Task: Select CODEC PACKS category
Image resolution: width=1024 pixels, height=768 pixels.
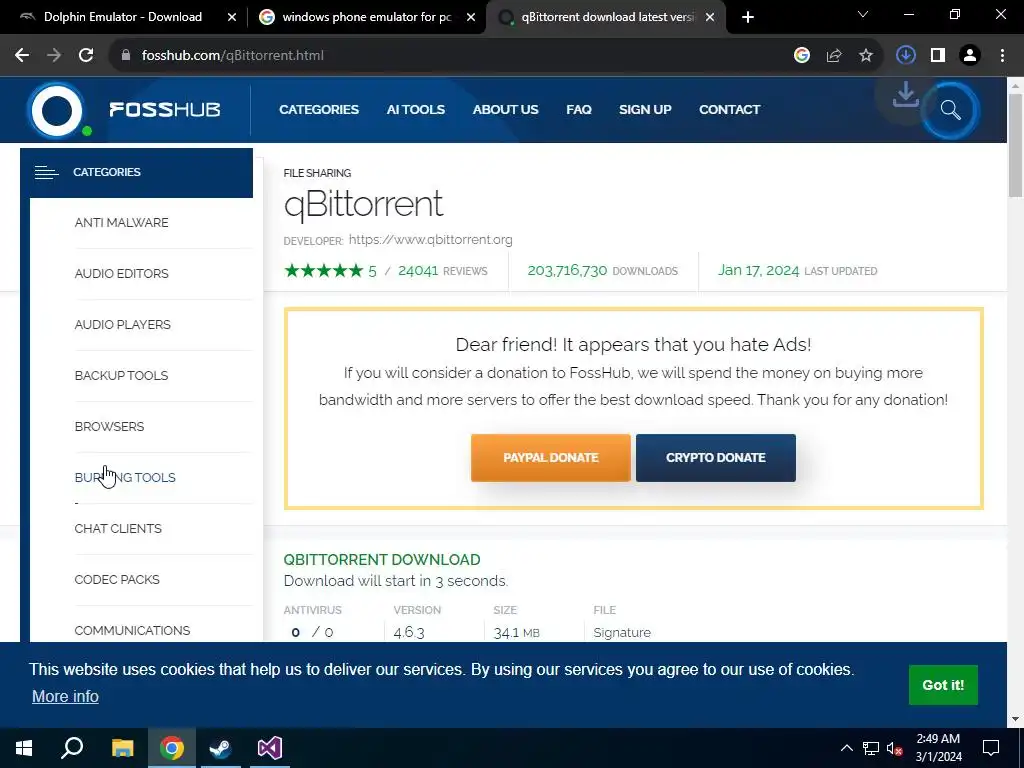Action: pos(117,579)
